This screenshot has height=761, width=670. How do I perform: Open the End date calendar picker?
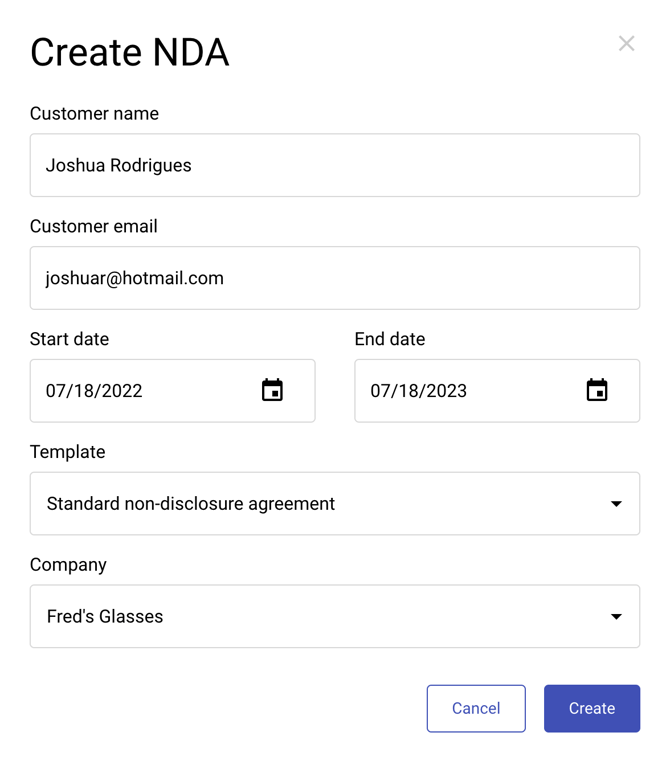[597, 391]
